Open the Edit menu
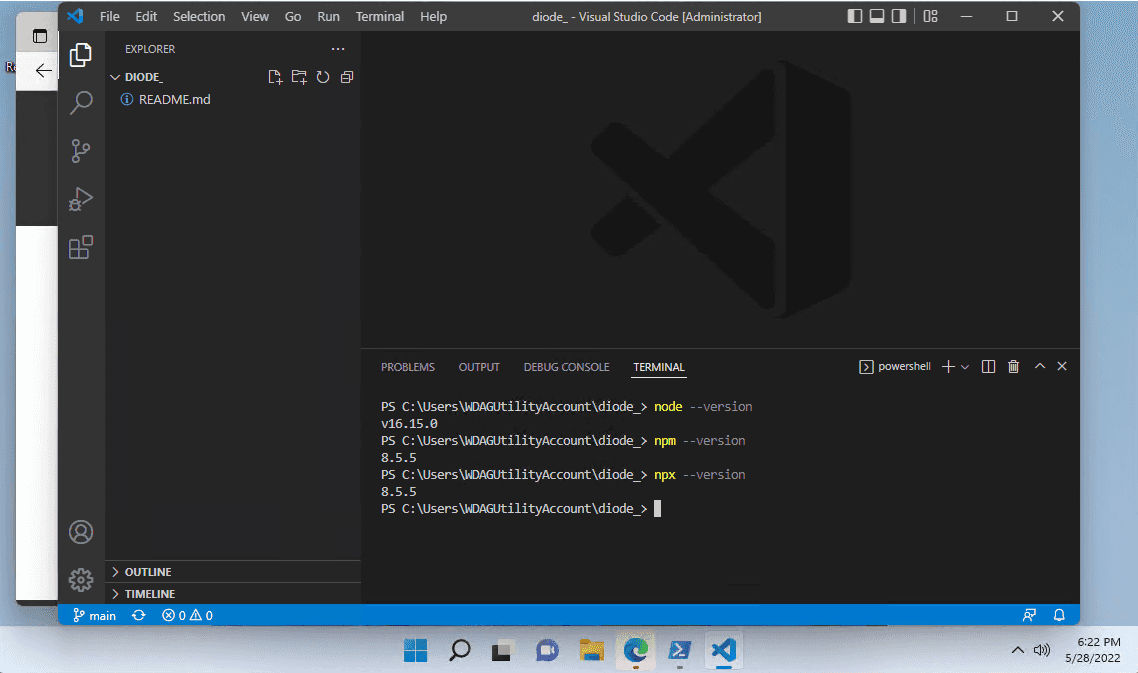This screenshot has width=1138, height=673. pyautogui.click(x=146, y=17)
